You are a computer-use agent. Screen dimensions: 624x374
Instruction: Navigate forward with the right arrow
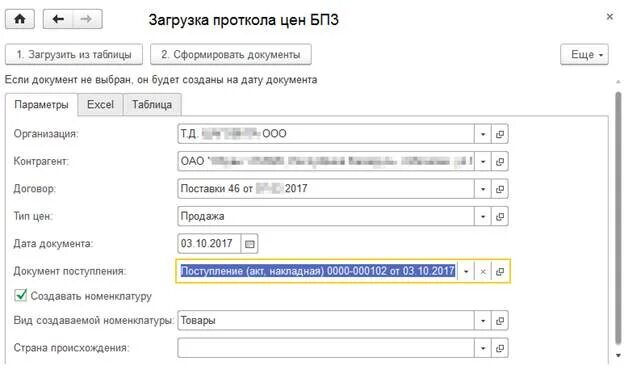pyautogui.click(x=87, y=19)
